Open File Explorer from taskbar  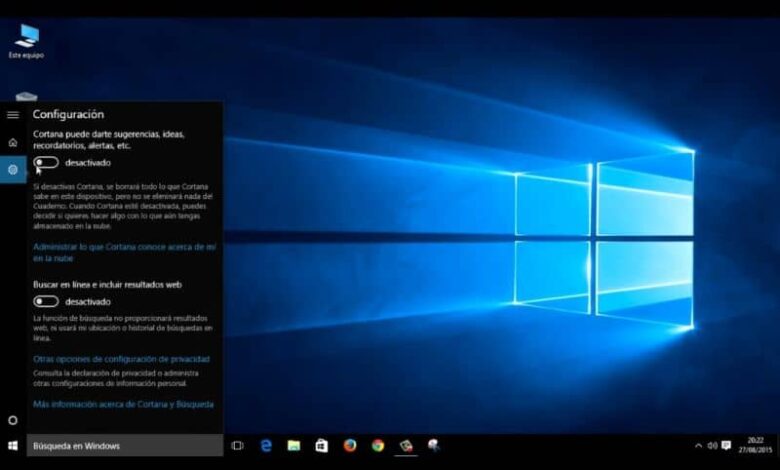click(x=294, y=446)
